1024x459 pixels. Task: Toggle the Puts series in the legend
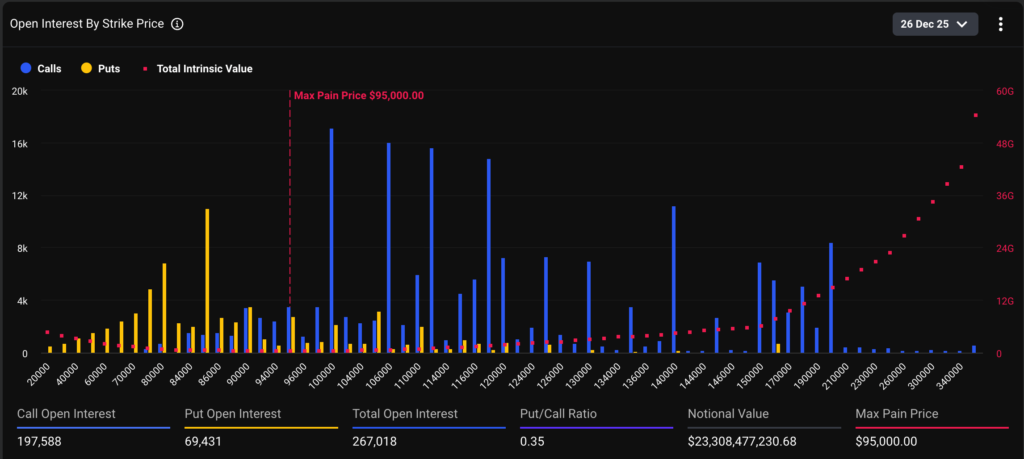coord(100,69)
